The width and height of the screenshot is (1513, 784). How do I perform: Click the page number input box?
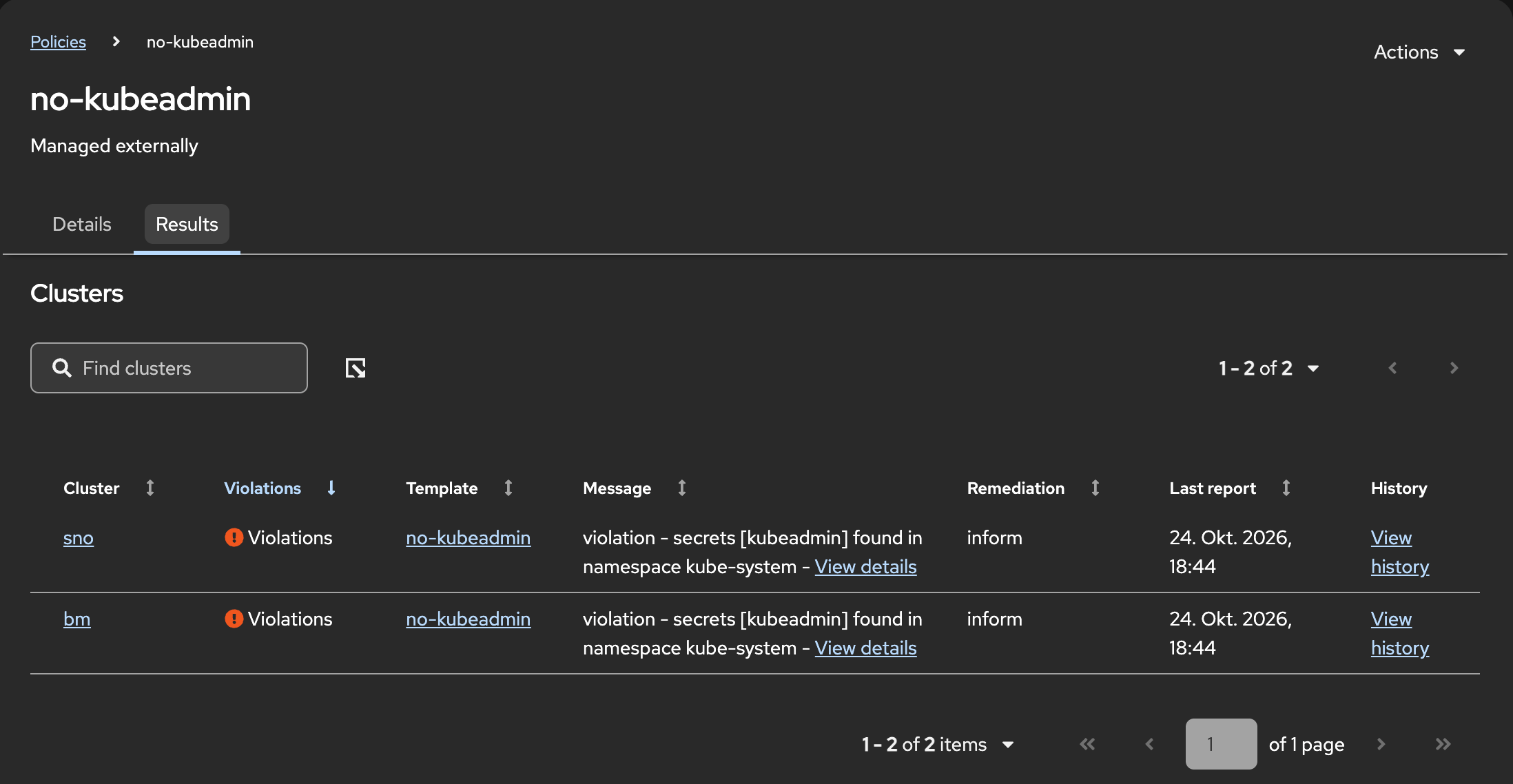point(1221,744)
